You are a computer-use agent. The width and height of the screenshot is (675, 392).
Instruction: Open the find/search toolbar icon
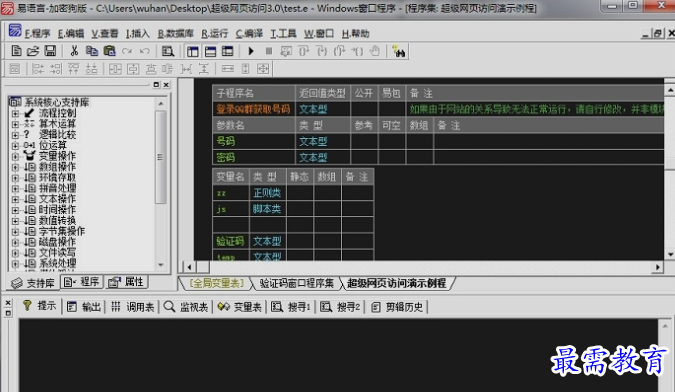[167, 51]
